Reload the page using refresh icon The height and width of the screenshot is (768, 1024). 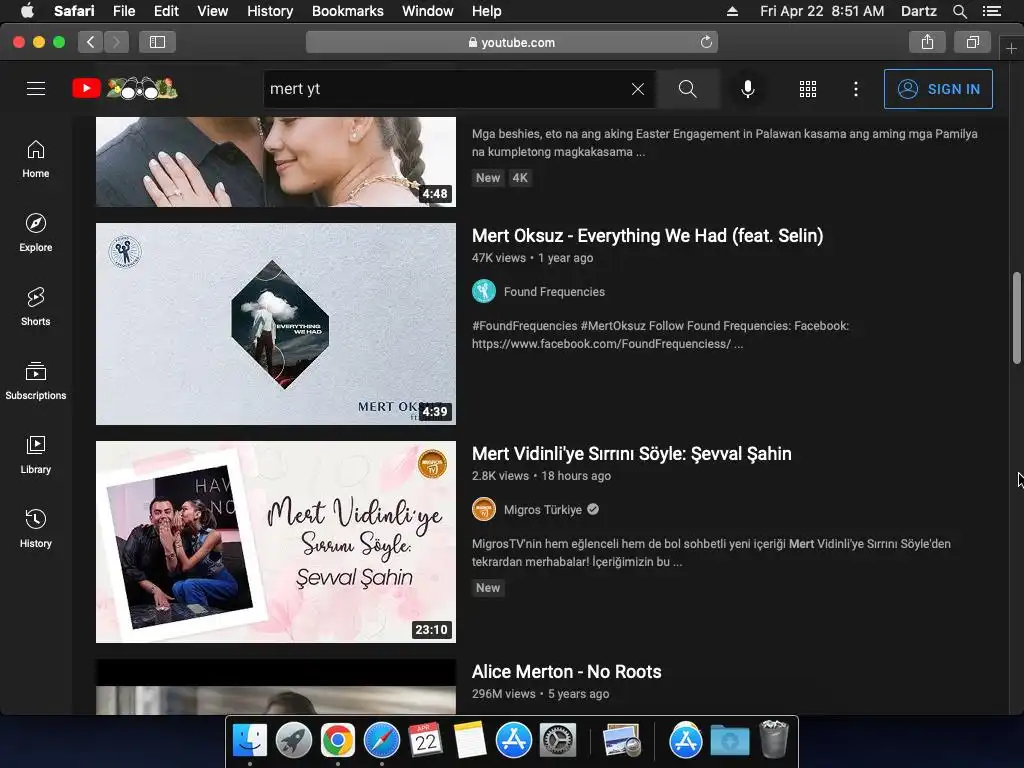(706, 42)
